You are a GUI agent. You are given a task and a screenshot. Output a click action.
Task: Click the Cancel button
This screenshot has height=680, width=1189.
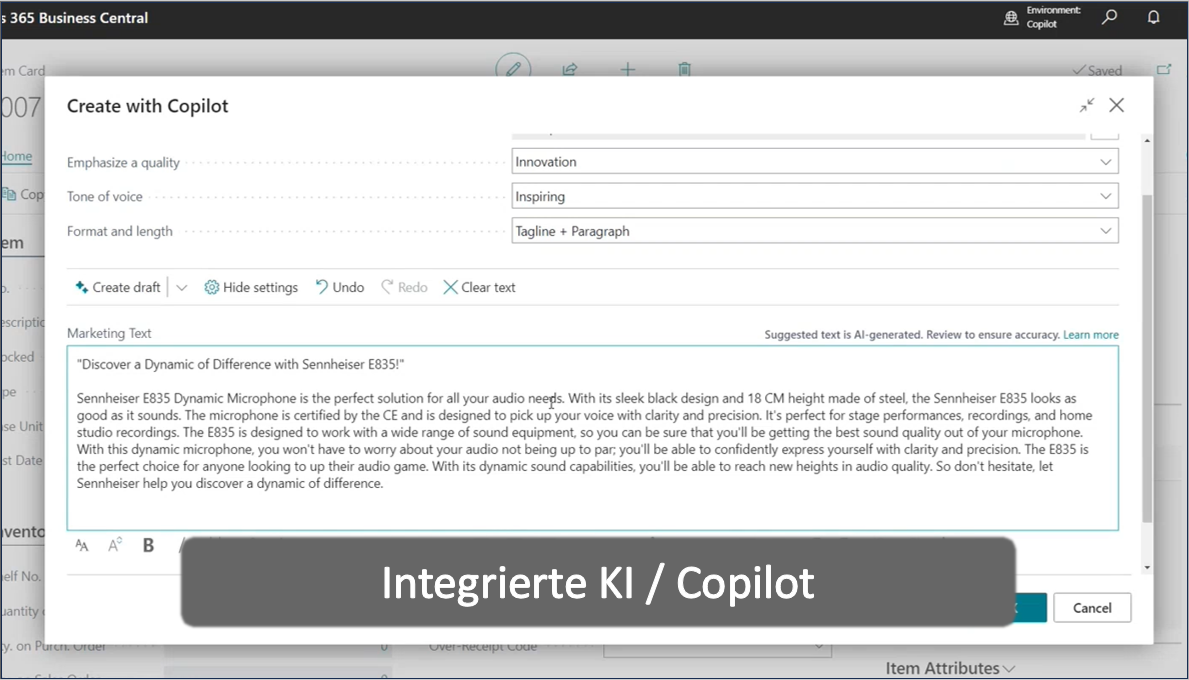pyautogui.click(x=1092, y=608)
